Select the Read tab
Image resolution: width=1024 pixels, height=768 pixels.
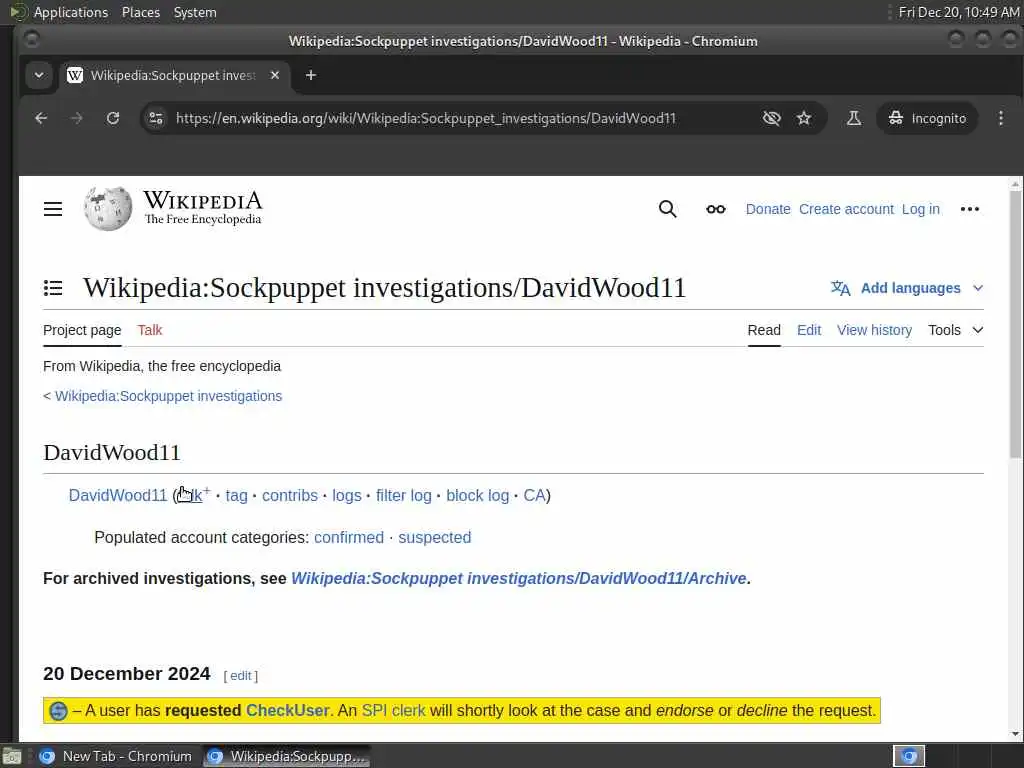764,330
